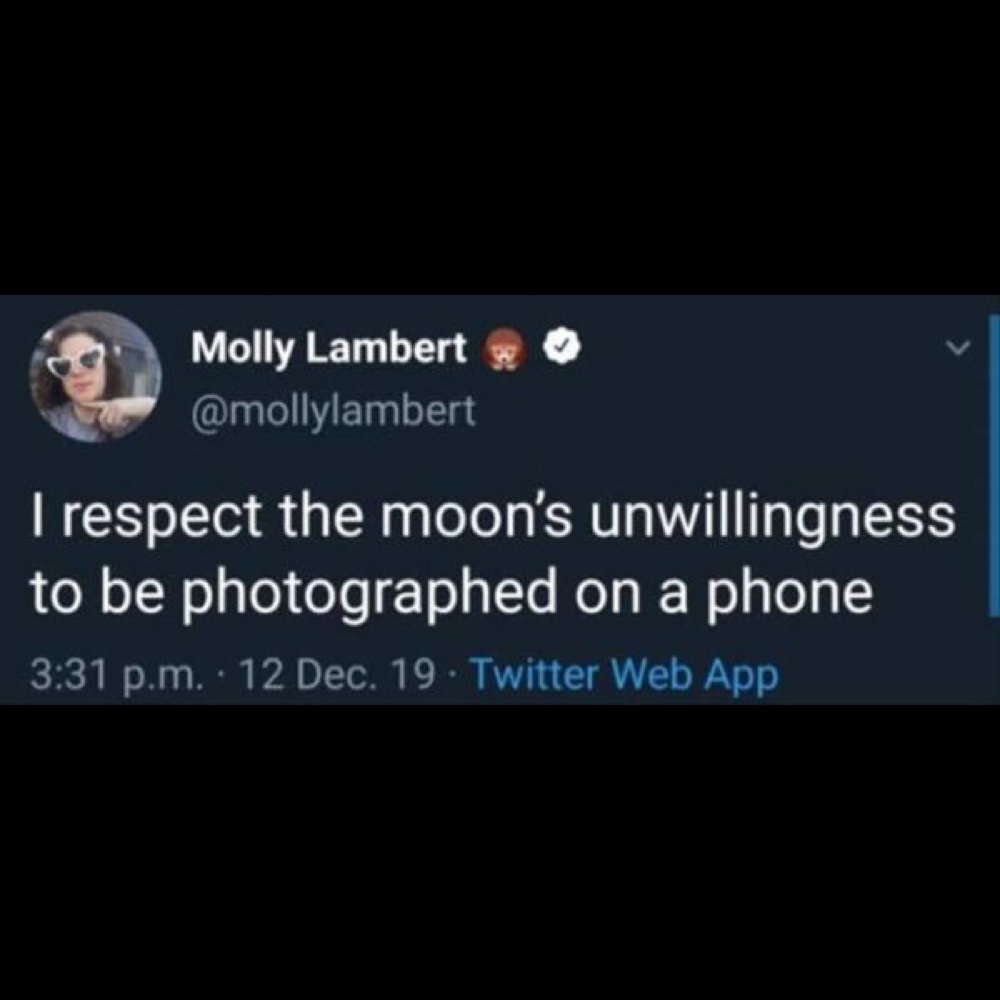Click the word Lambert in display name
The image size is (1000, 1000).
[386, 348]
